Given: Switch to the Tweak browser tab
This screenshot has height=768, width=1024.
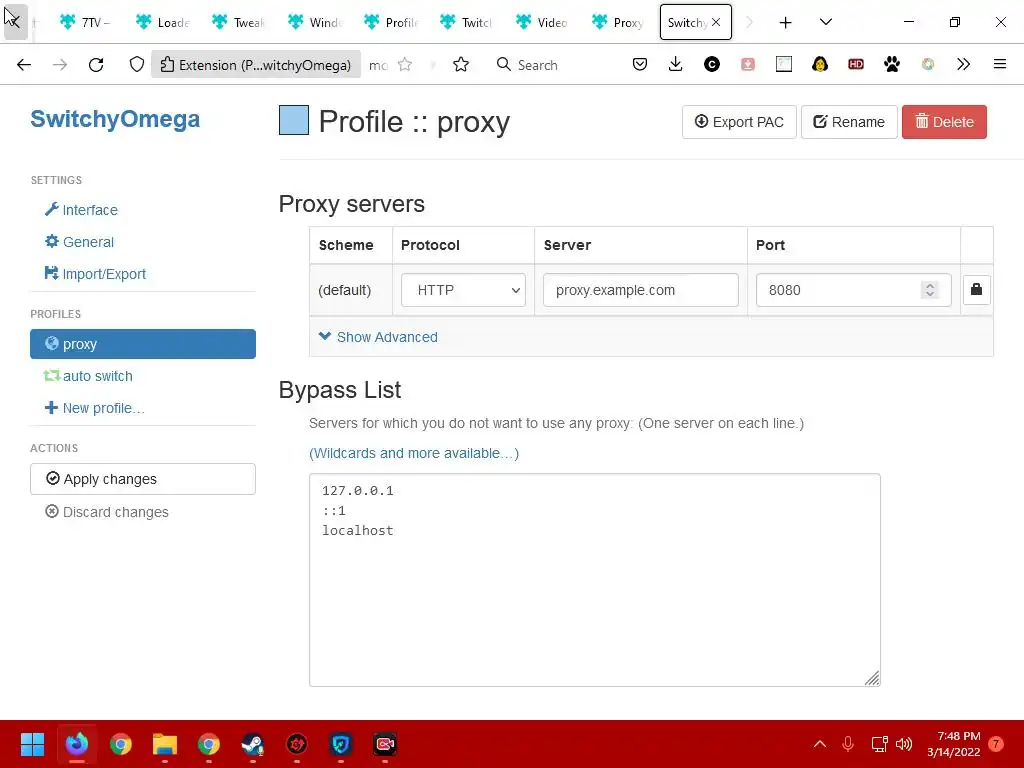Looking at the screenshot, I should [238, 22].
